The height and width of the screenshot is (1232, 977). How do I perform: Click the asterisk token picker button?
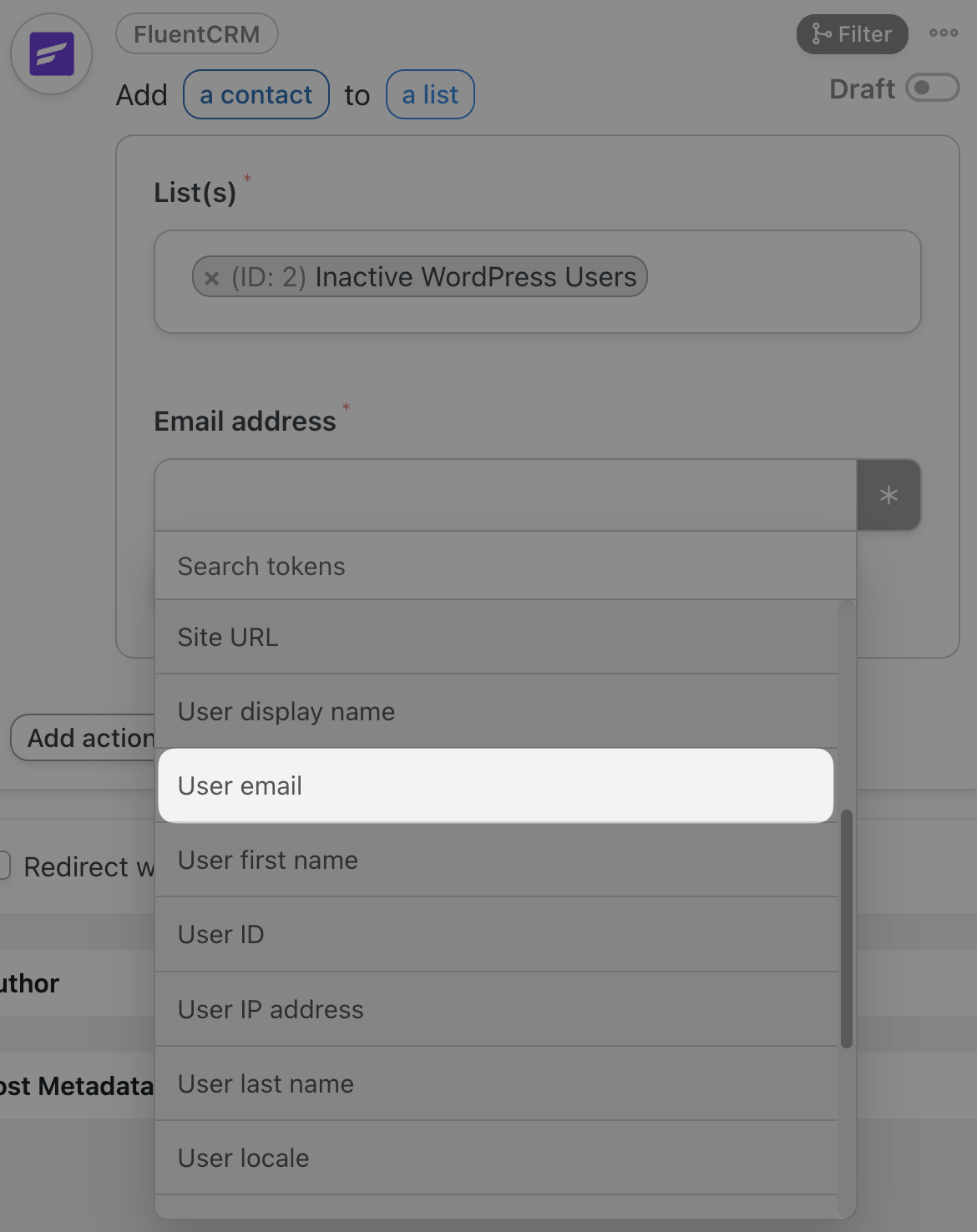coord(888,495)
